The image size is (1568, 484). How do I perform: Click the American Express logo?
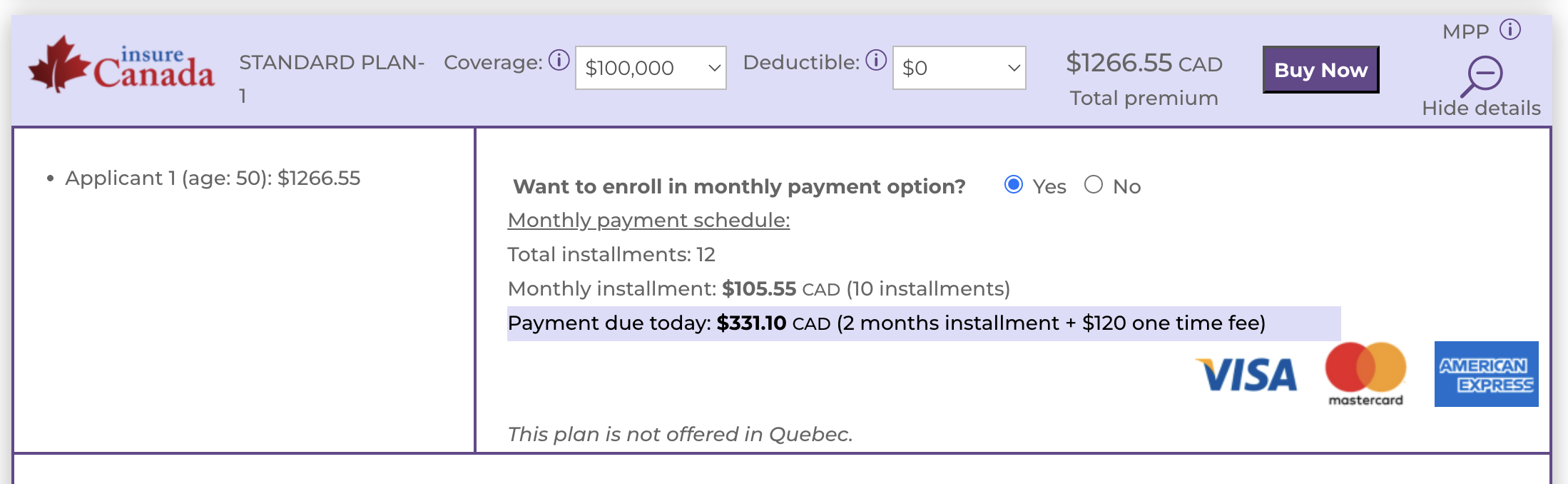click(x=1486, y=374)
